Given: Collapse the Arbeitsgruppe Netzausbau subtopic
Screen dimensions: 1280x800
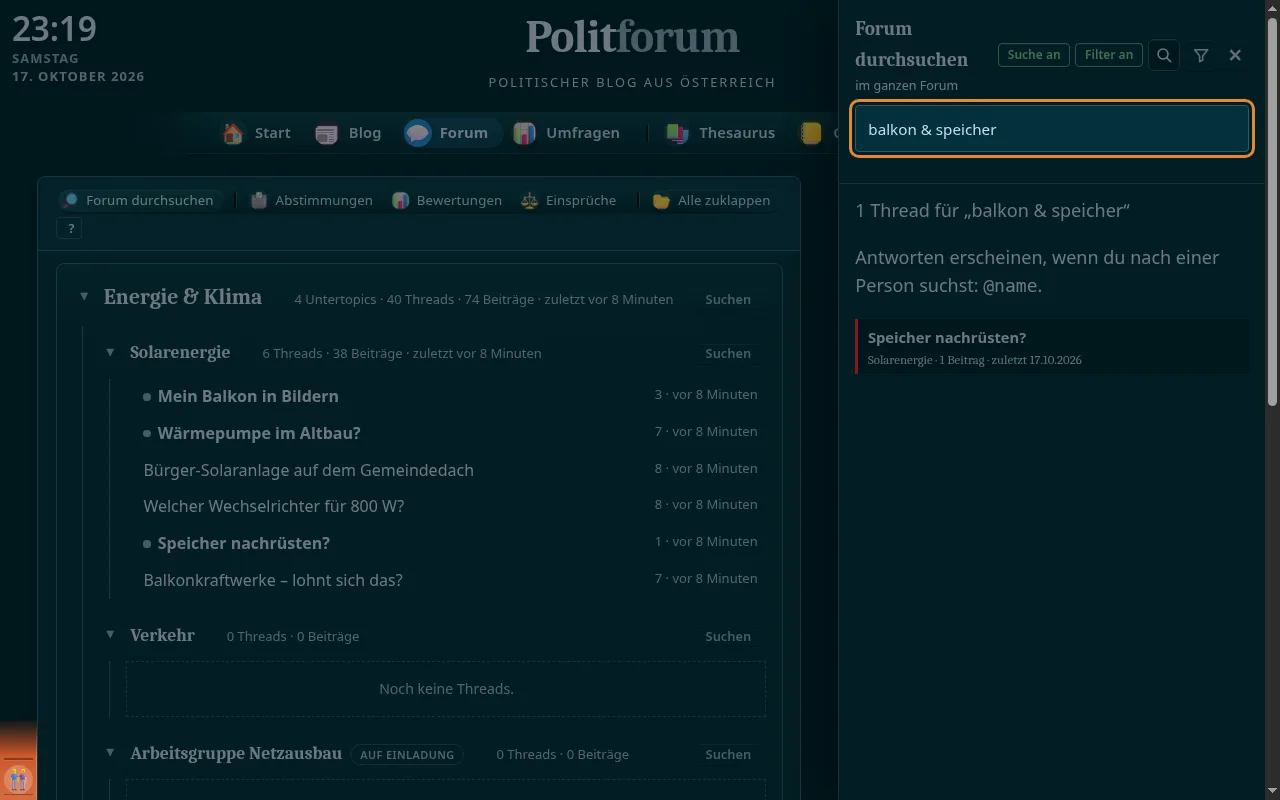Looking at the screenshot, I should [111, 753].
